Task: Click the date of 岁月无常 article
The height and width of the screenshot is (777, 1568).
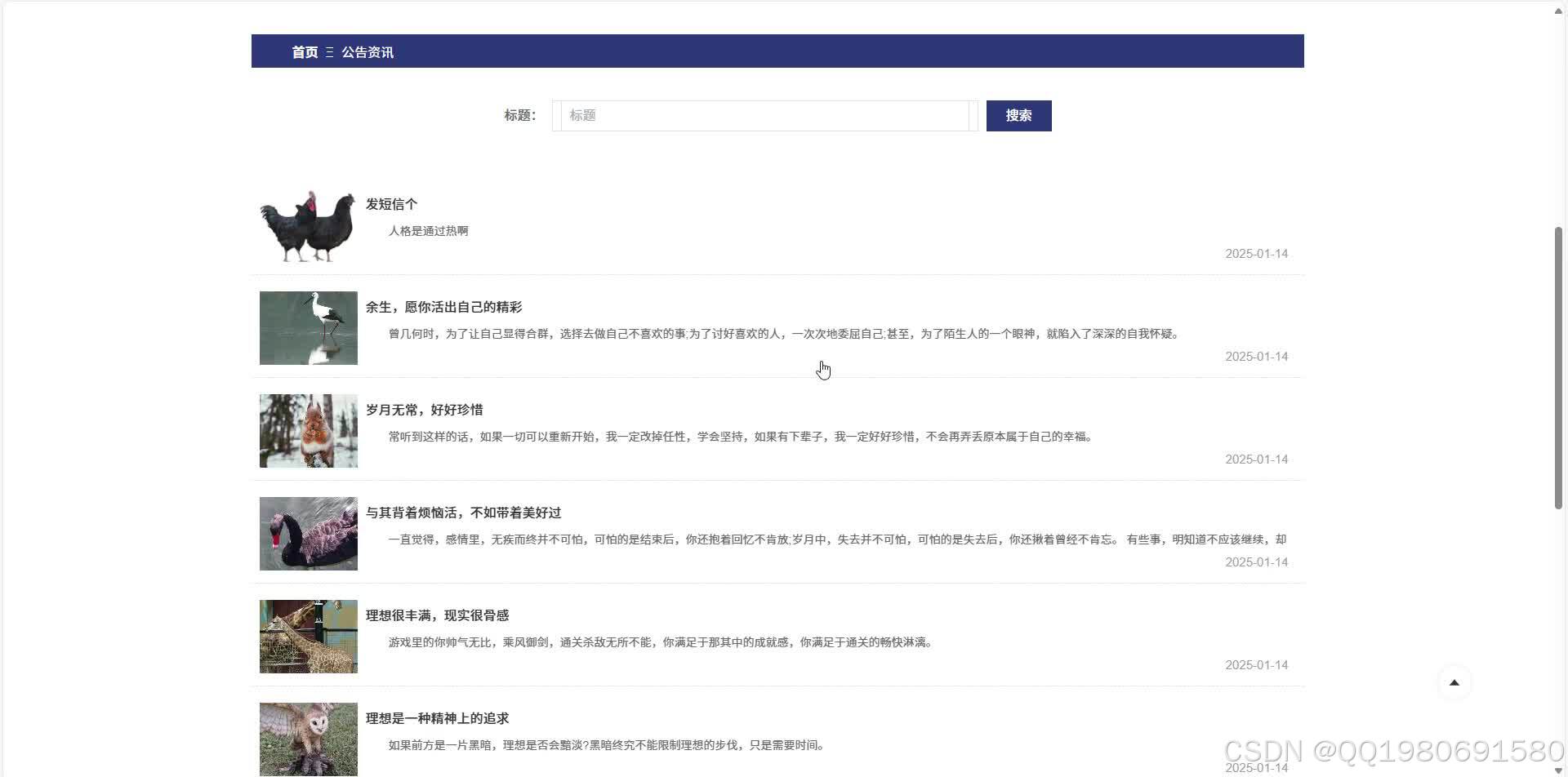Action: pos(1256,460)
